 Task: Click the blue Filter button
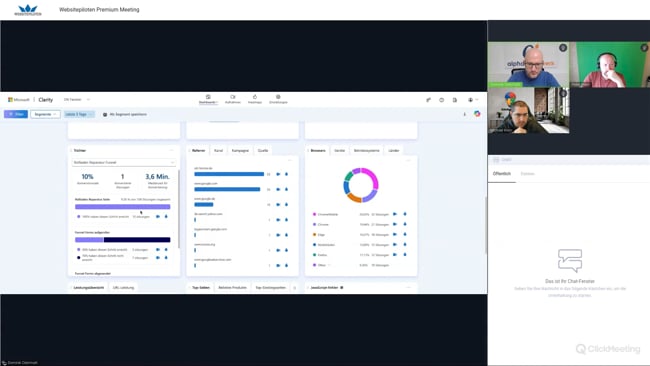click(x=16, y=114)
